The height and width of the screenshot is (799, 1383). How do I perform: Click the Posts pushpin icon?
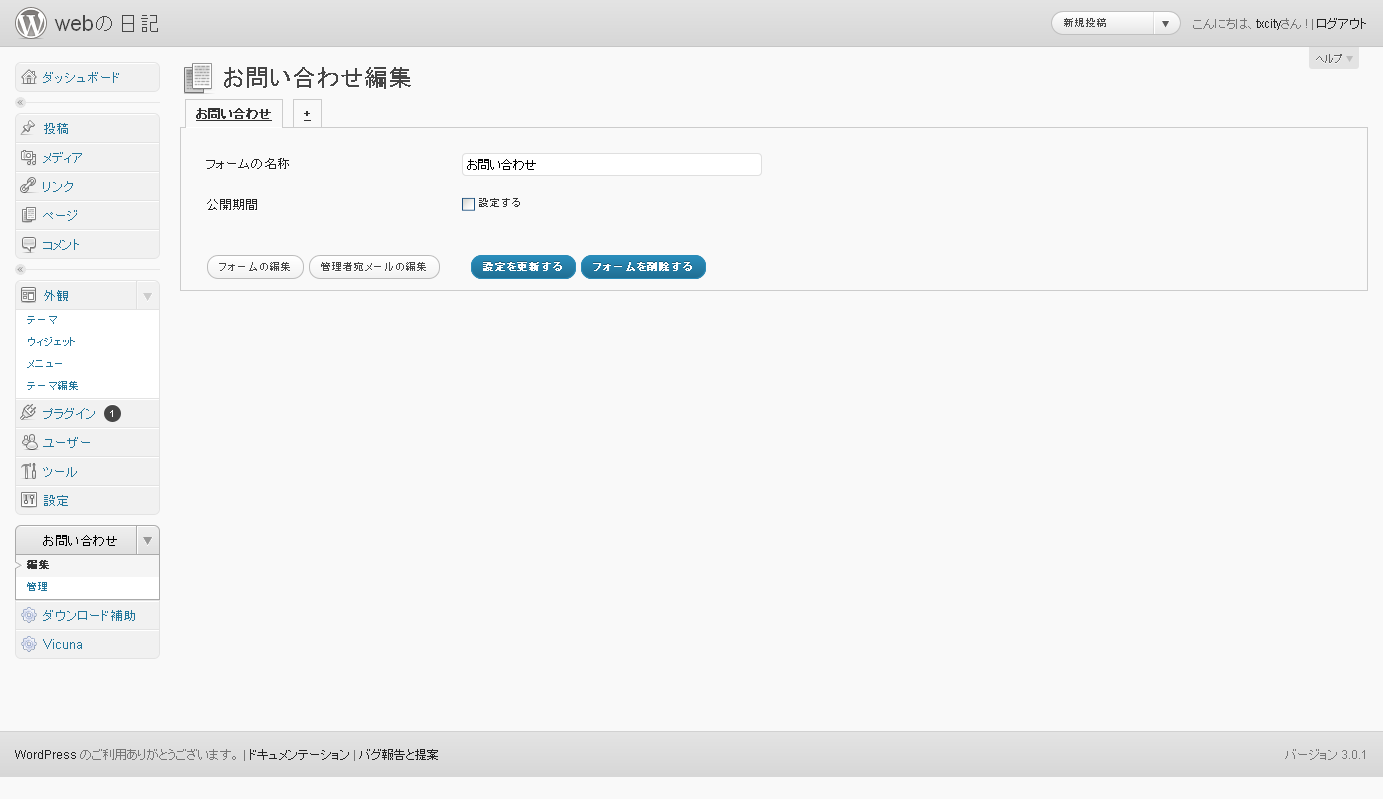click(x=29, y=129)
